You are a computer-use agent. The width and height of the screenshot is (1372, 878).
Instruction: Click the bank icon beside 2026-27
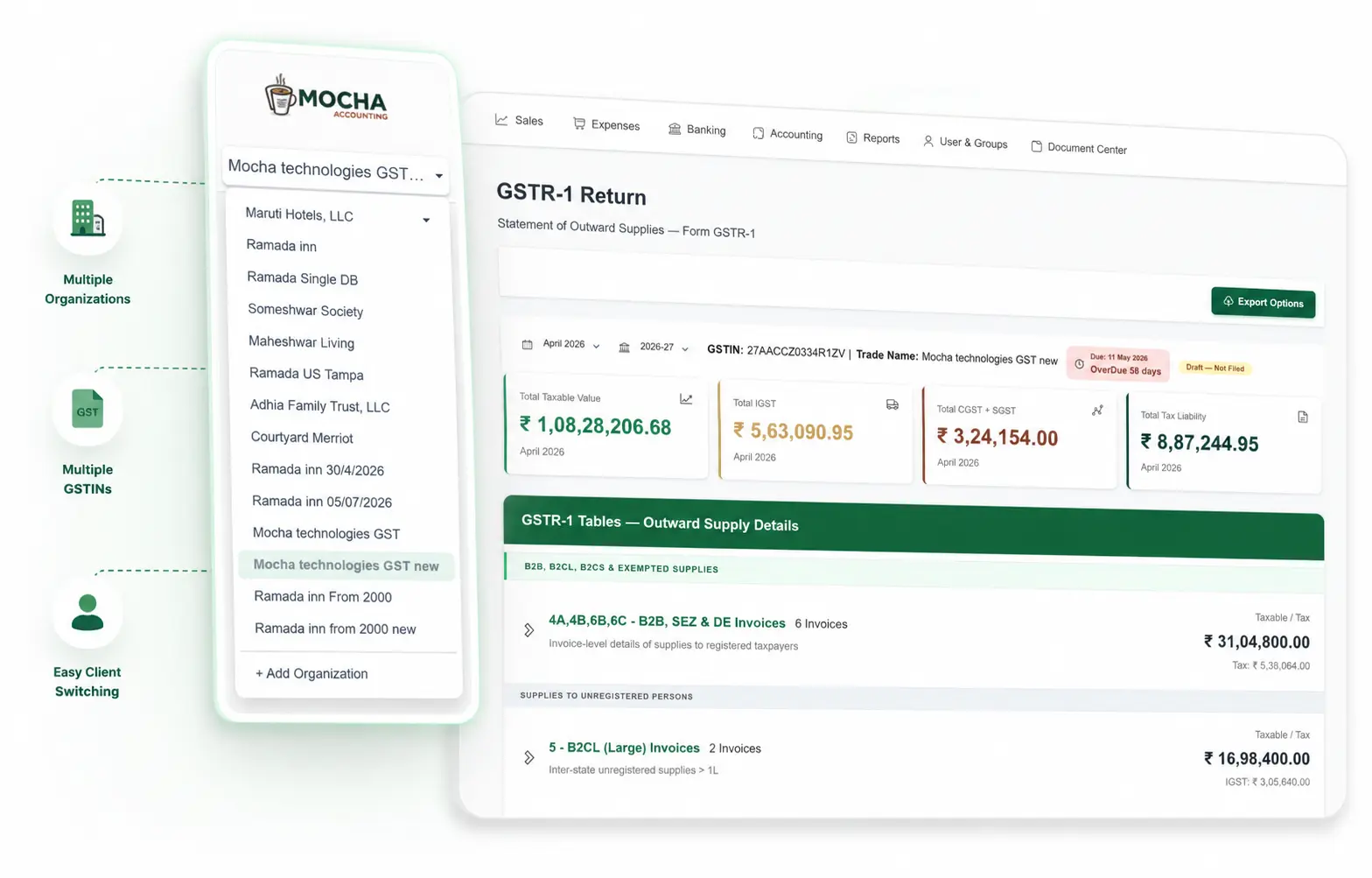pyautogui.click(x=624, y=348)
